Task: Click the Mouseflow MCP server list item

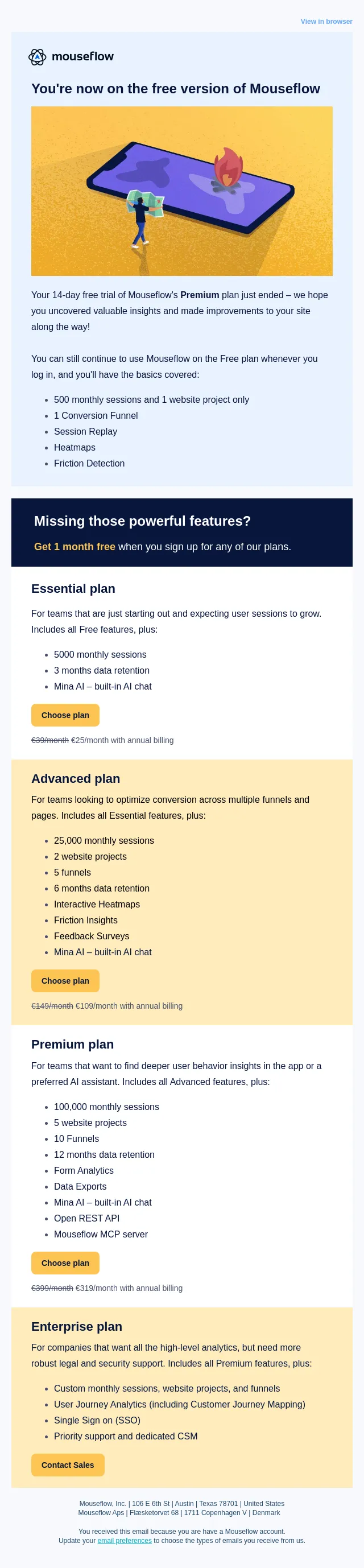Action: [x=101, y=1234]
